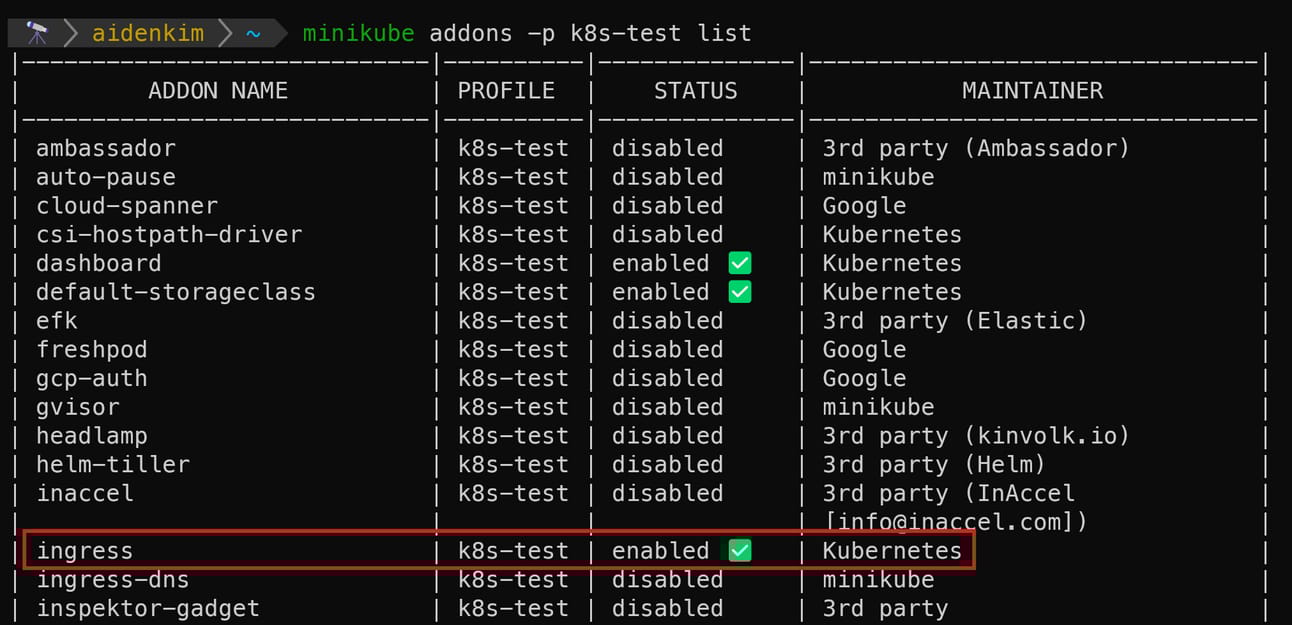
Task: Click the green checkmark beside default-storageclass
Action: (x=740, y=292)
